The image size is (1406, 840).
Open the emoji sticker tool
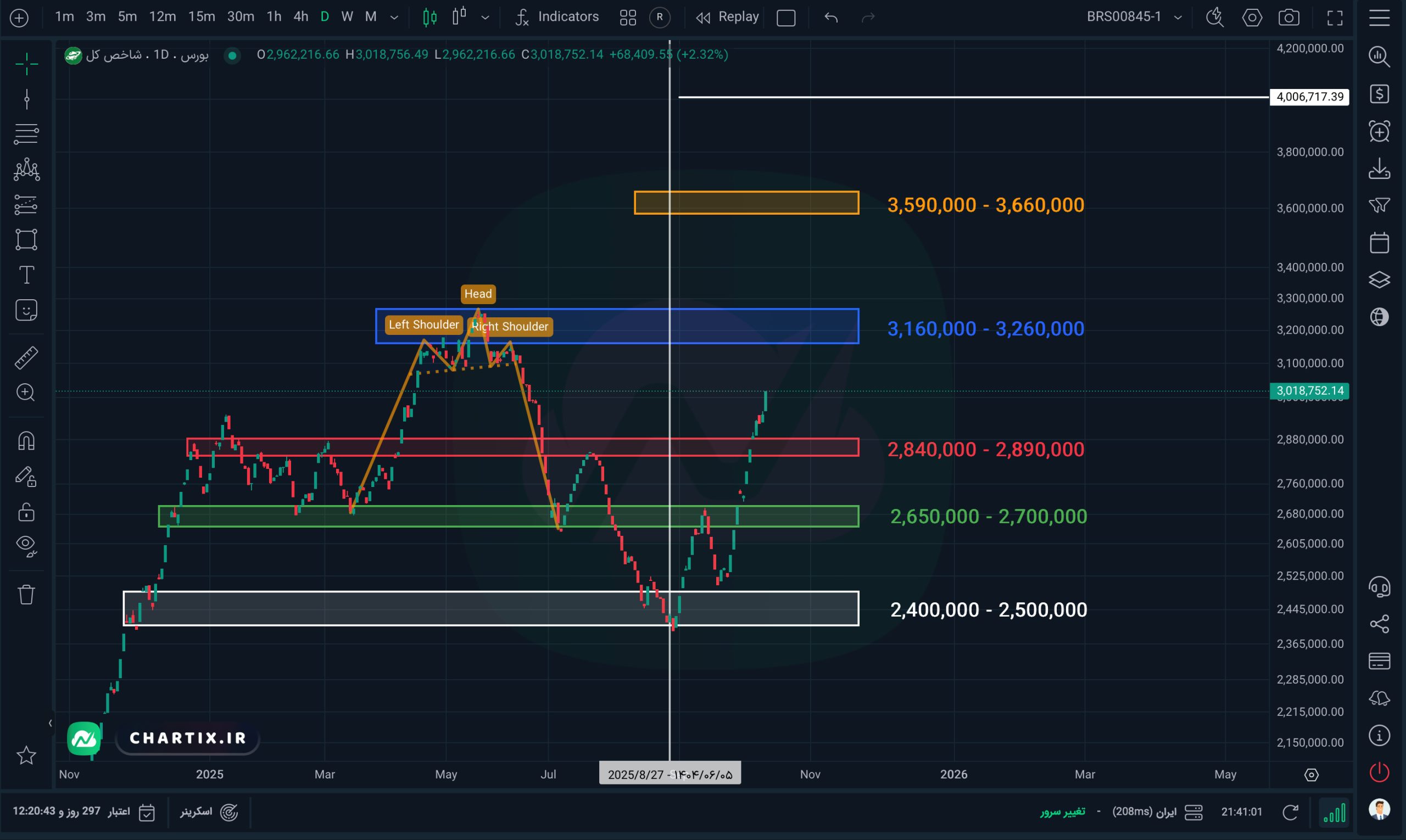click(x=26, y=310)
